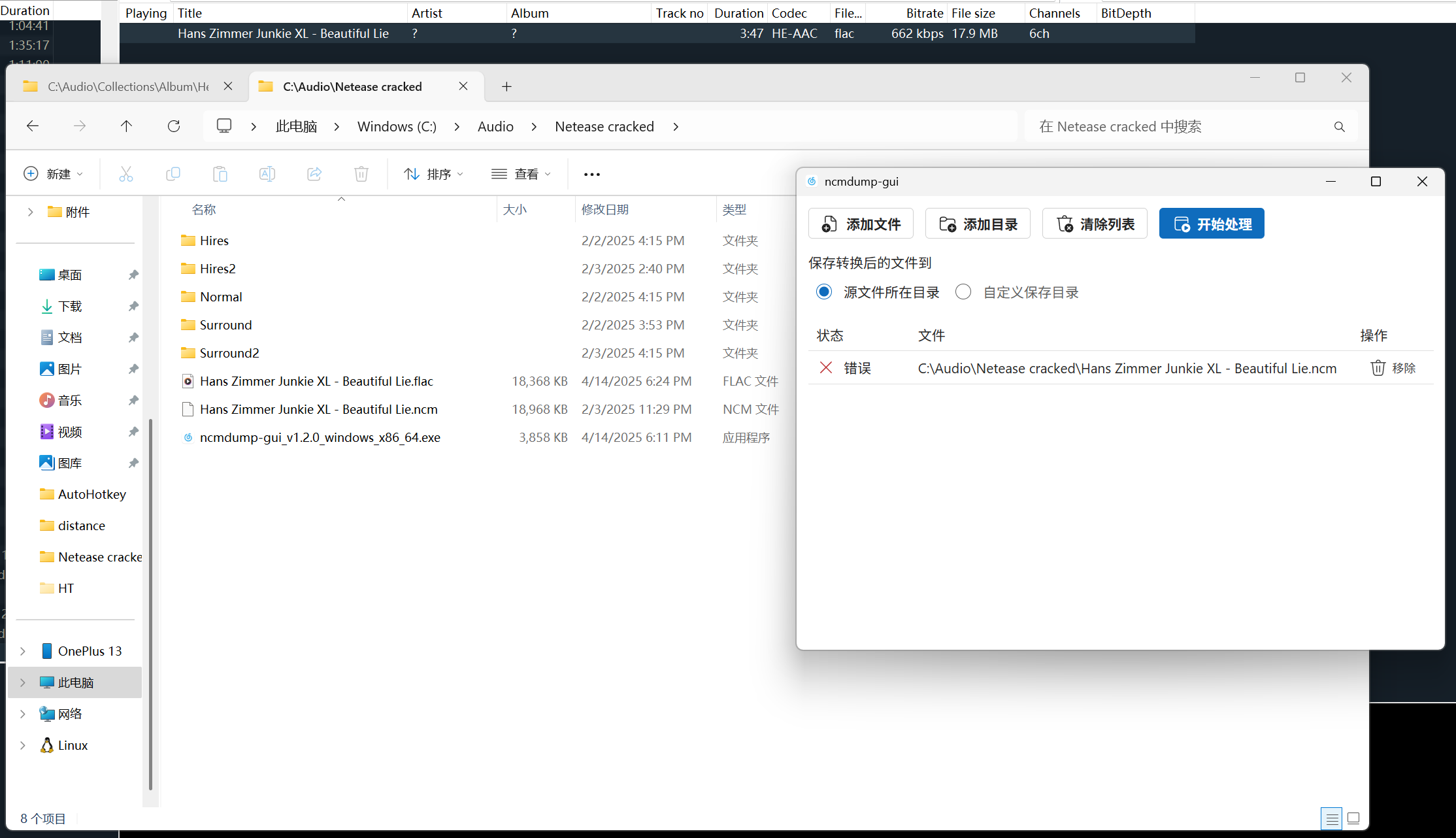Click the Rename icon in toolbar

coord(267,174)
